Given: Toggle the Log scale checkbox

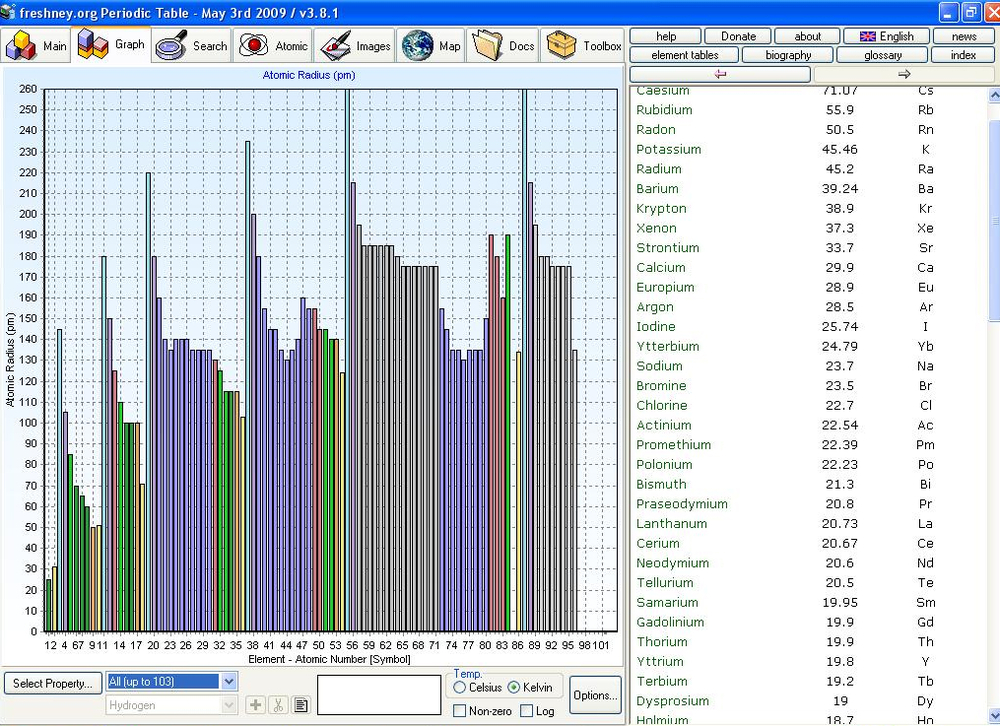Looking at the screenshot, I should (527, 711).
